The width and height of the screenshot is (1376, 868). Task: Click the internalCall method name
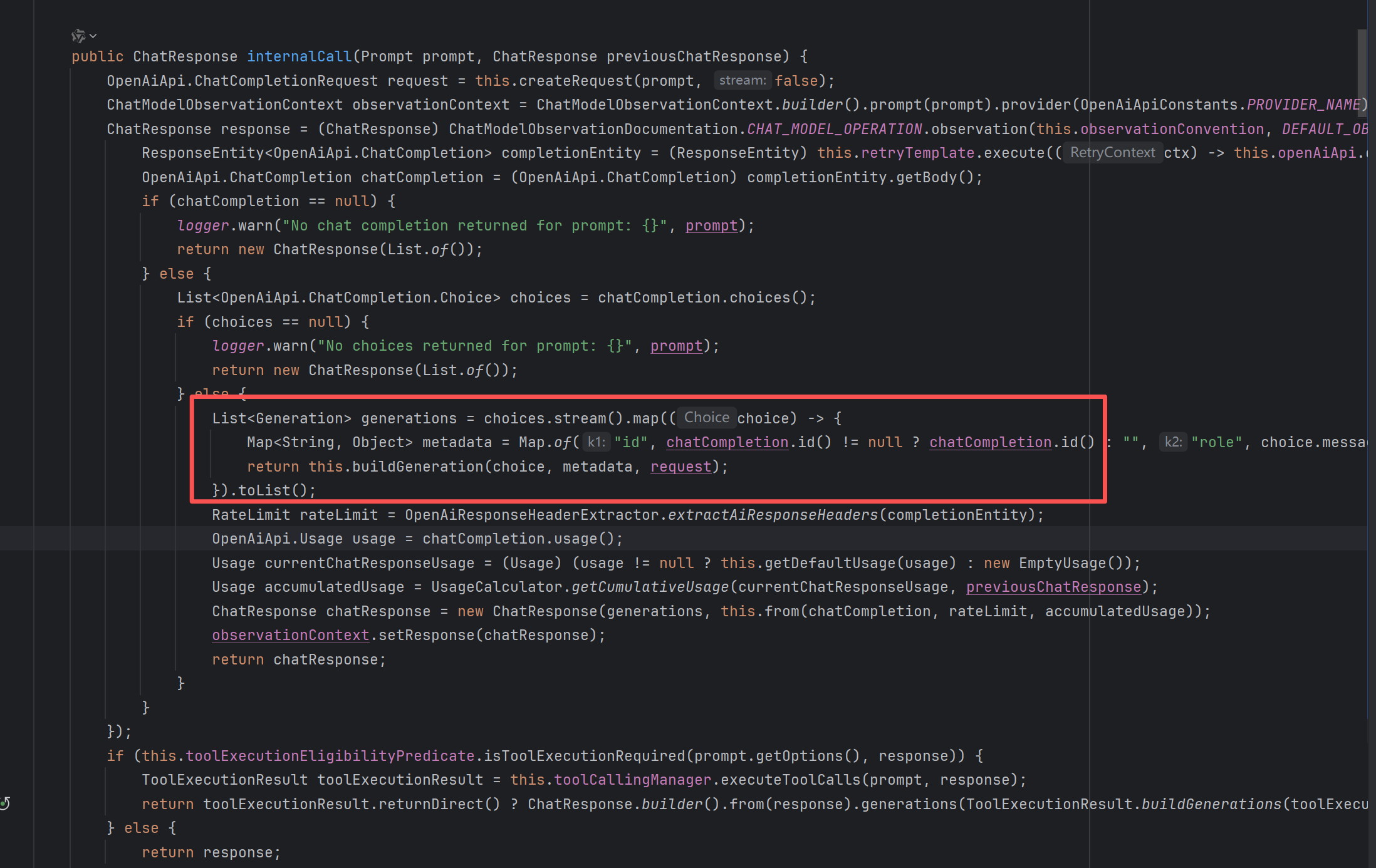click(299, 56)
